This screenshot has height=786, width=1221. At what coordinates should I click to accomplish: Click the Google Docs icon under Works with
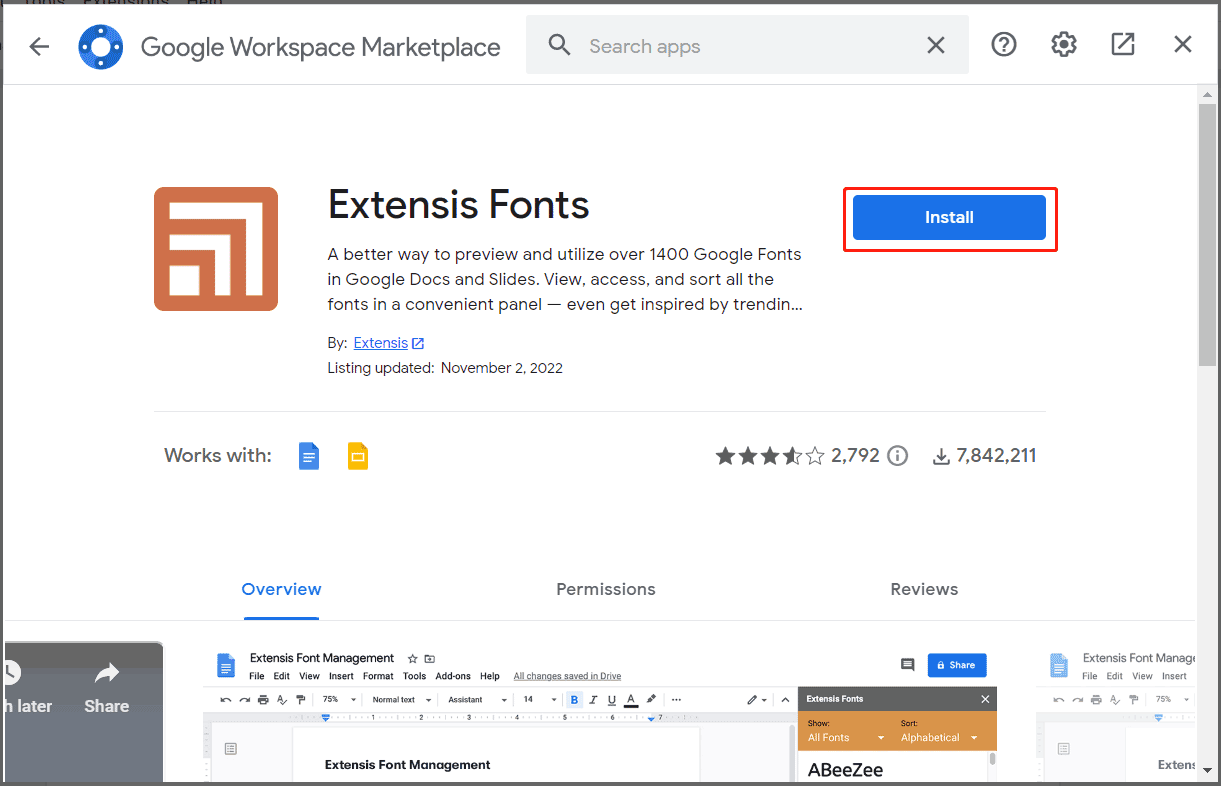(x=310, y=456)
